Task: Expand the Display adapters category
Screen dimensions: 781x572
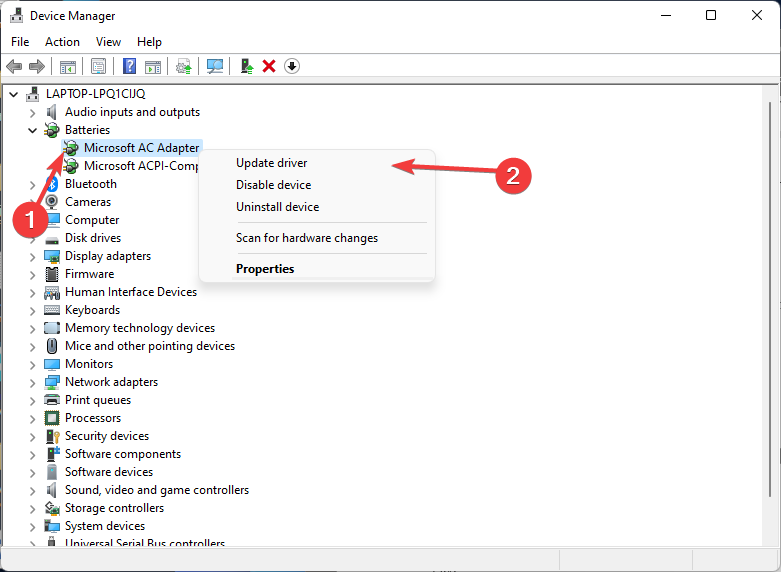Action: click(33, 257)
